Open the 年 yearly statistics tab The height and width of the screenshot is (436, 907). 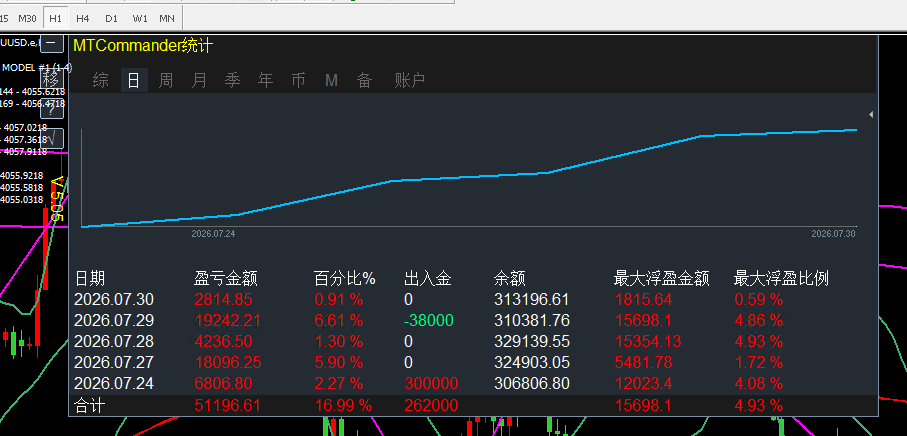point(266,80)
